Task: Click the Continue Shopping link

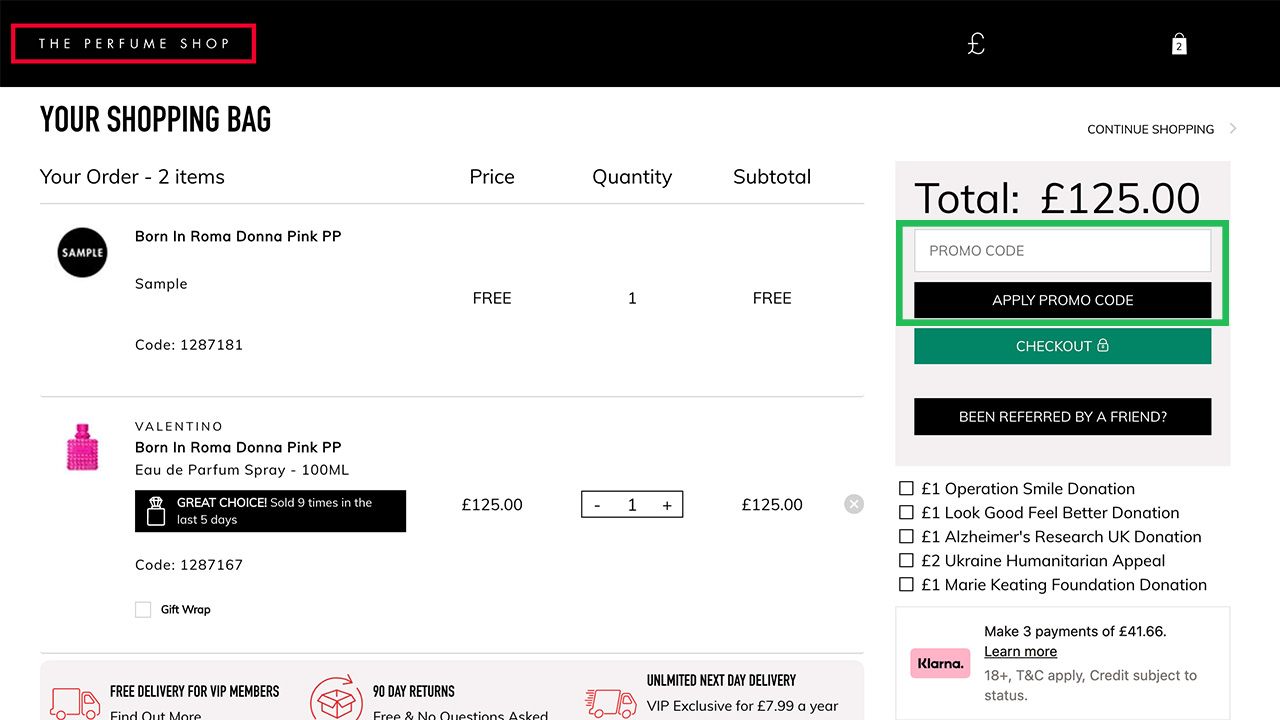Action: [1151, 129]
